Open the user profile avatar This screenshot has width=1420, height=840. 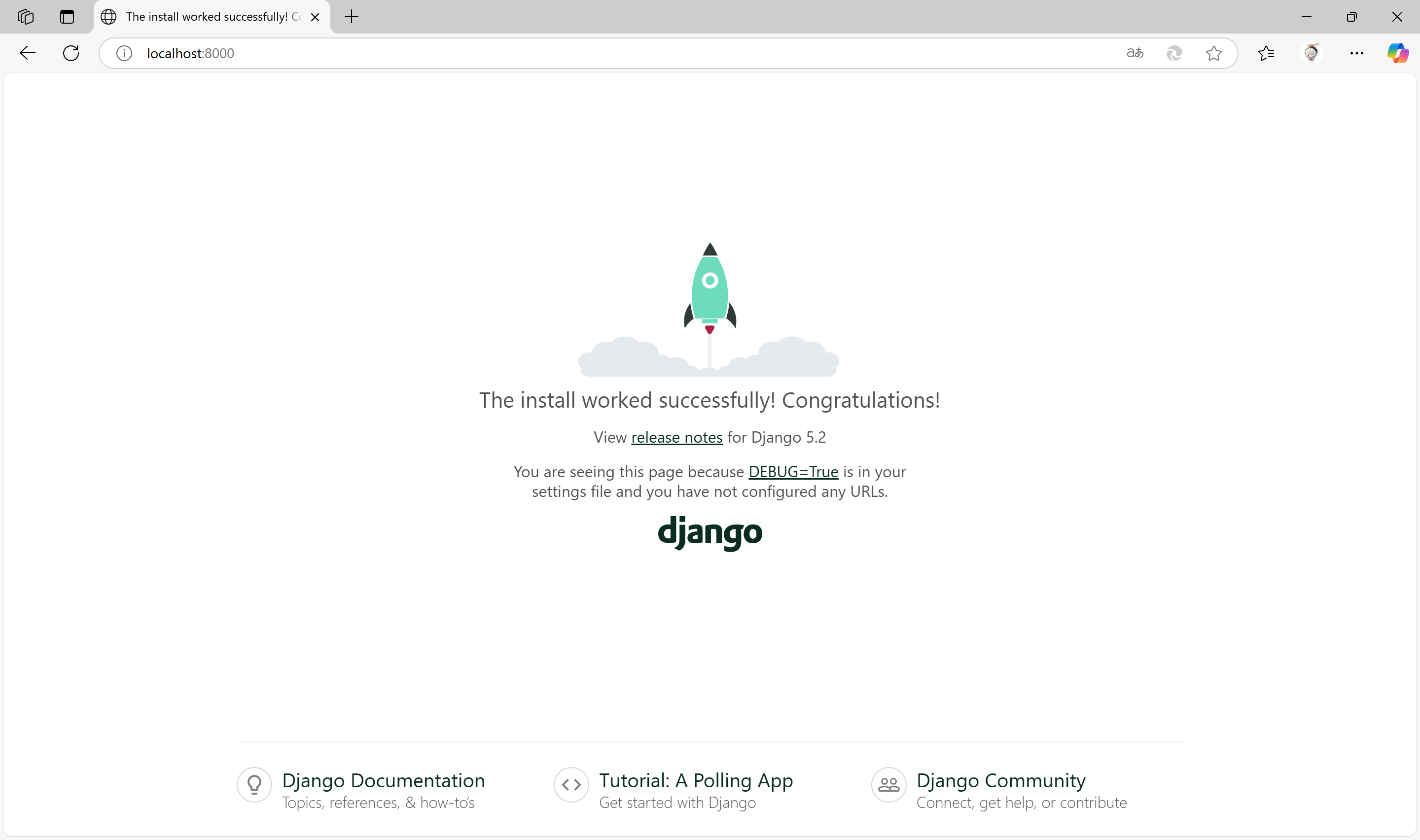(x=1312, y=53)
